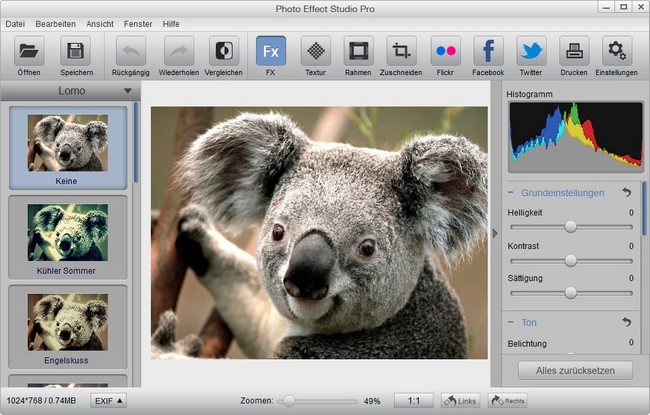Screen dimensions: 650x415
Task: Click the 1:1 zoom button
Action: 413,400
